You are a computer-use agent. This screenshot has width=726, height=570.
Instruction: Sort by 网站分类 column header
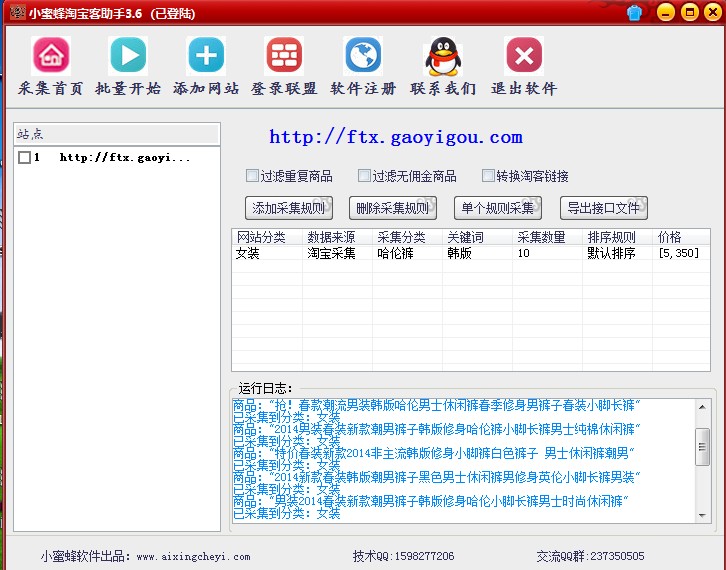[x=267, y=237]
